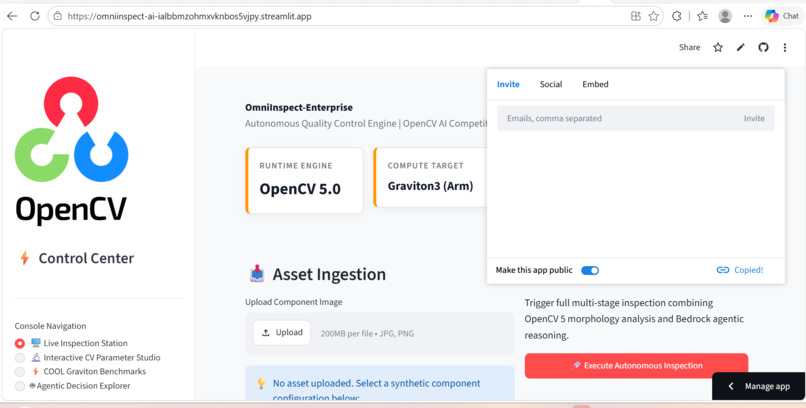Switch to the Invite tab
The image size is (806, 408).
point(508,84)
